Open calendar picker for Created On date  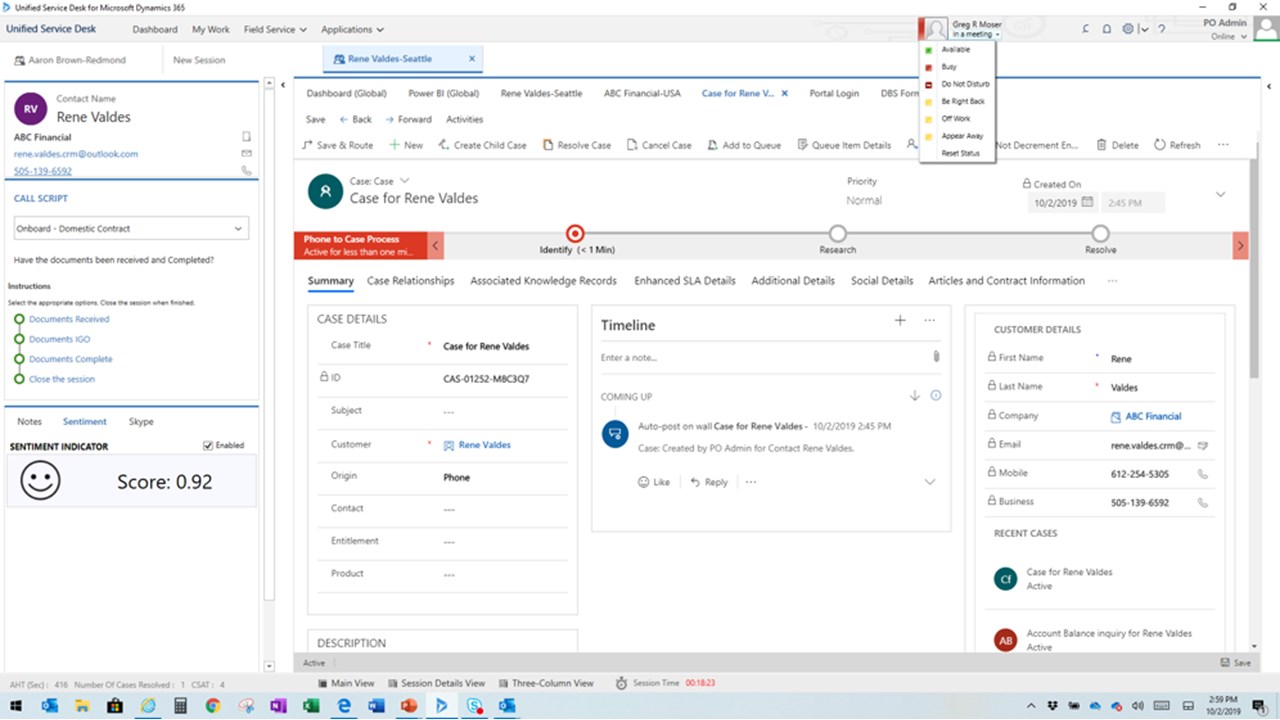click(1087, 202)
